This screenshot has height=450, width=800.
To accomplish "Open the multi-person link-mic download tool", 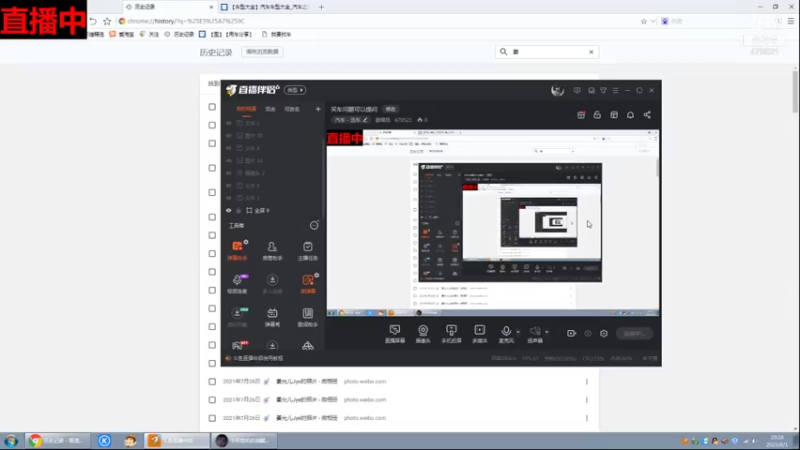I will [x=272, y=284].
